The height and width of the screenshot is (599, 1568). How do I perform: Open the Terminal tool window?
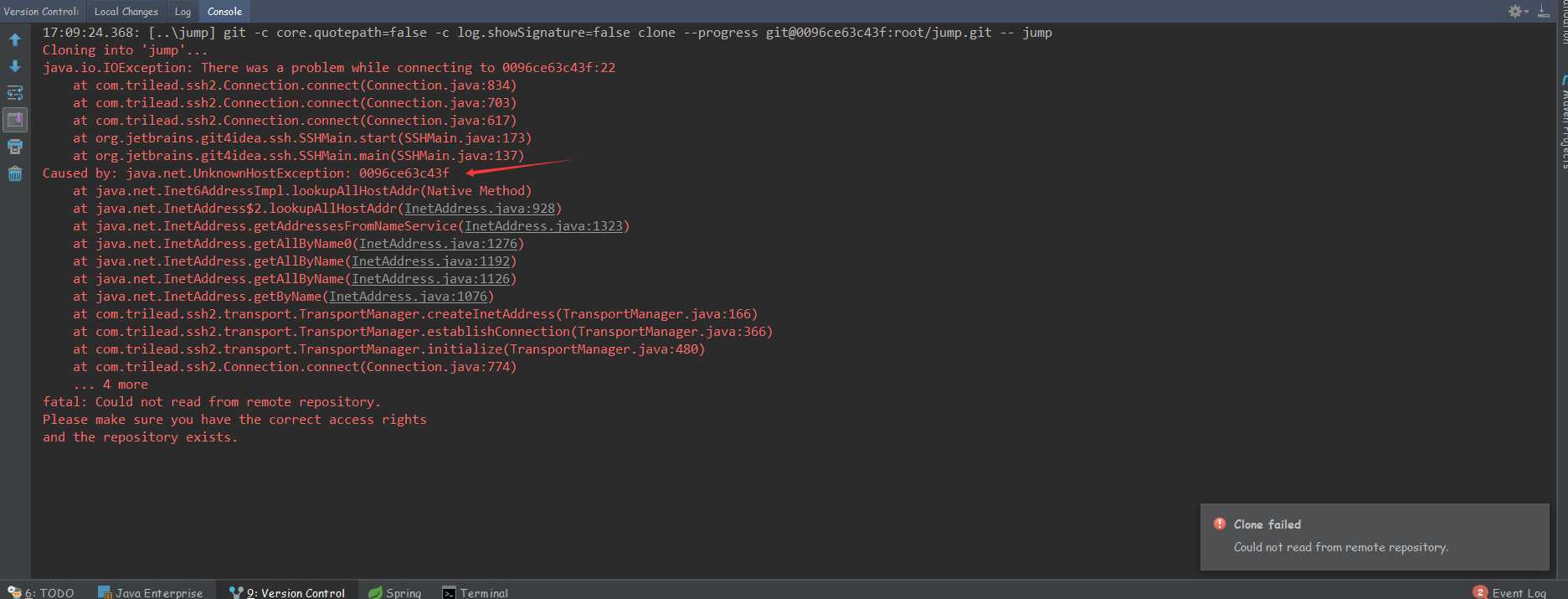click(476, 592)
